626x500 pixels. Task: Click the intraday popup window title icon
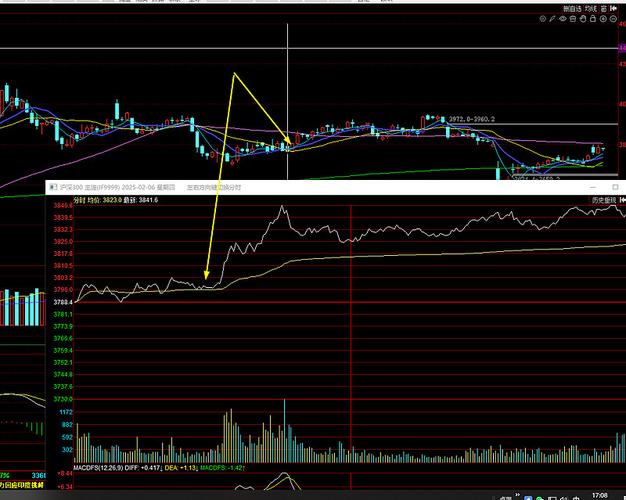(x=53, y=187)
